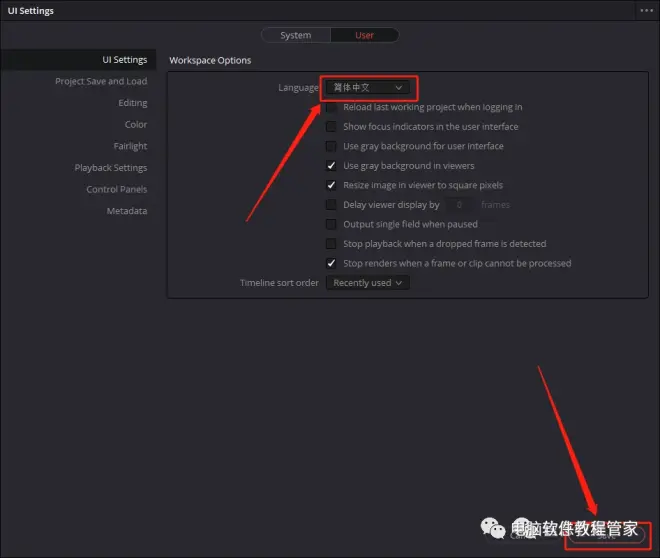Uncheck Resize image to square pixels
The image size is (660, 558).
[331, 185]
